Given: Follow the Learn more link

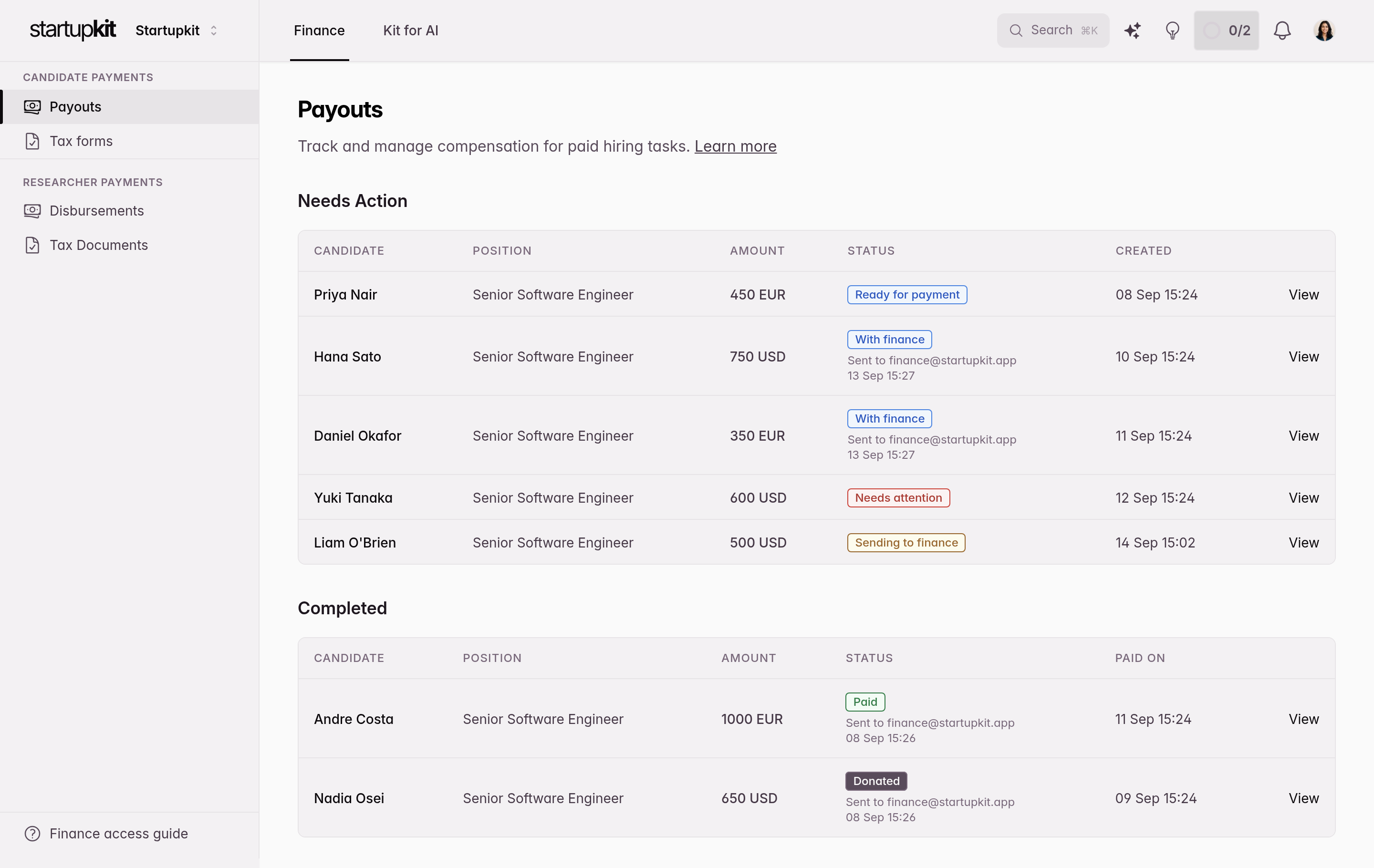Looking at the screenshot, I should 735,146.
